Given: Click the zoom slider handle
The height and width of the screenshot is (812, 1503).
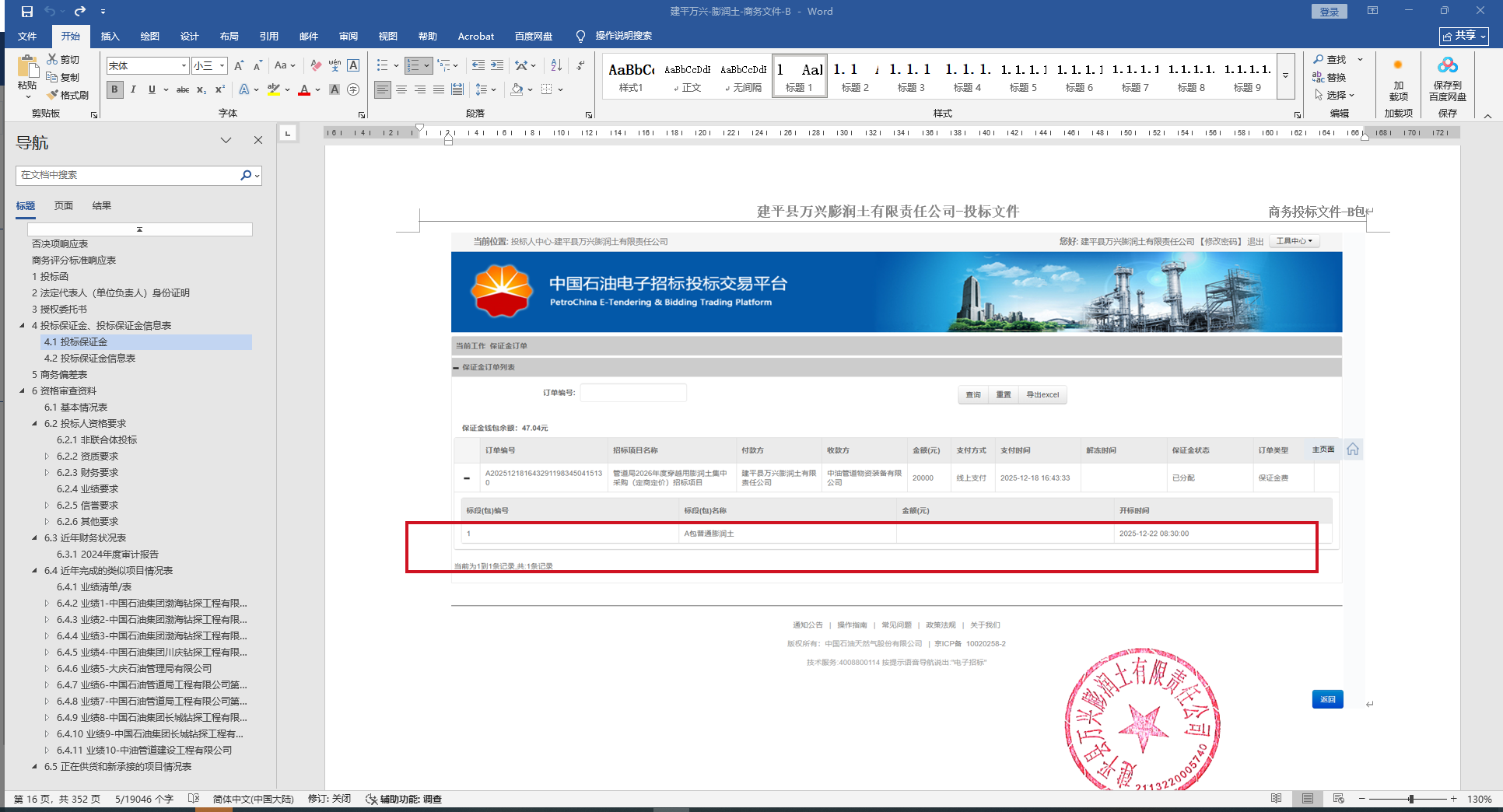Looking at the screenshot, I should [1410, 799].
